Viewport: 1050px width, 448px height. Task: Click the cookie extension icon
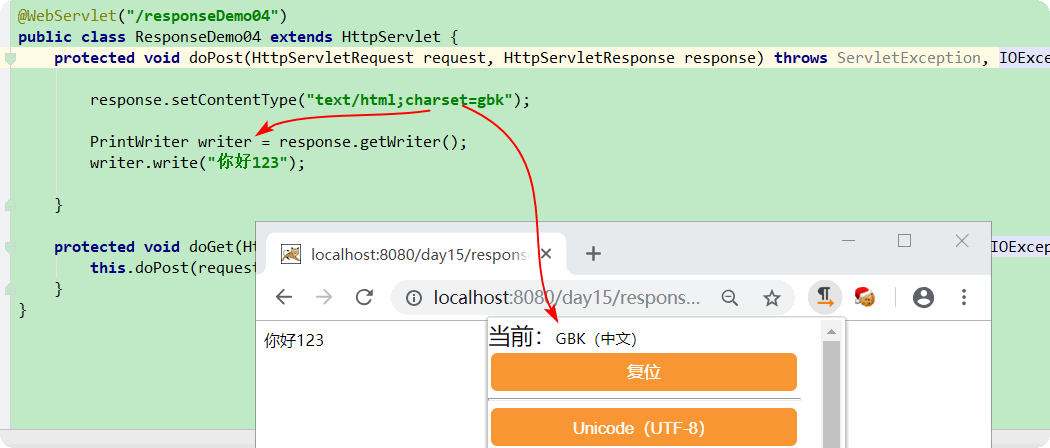pos(865,297)
